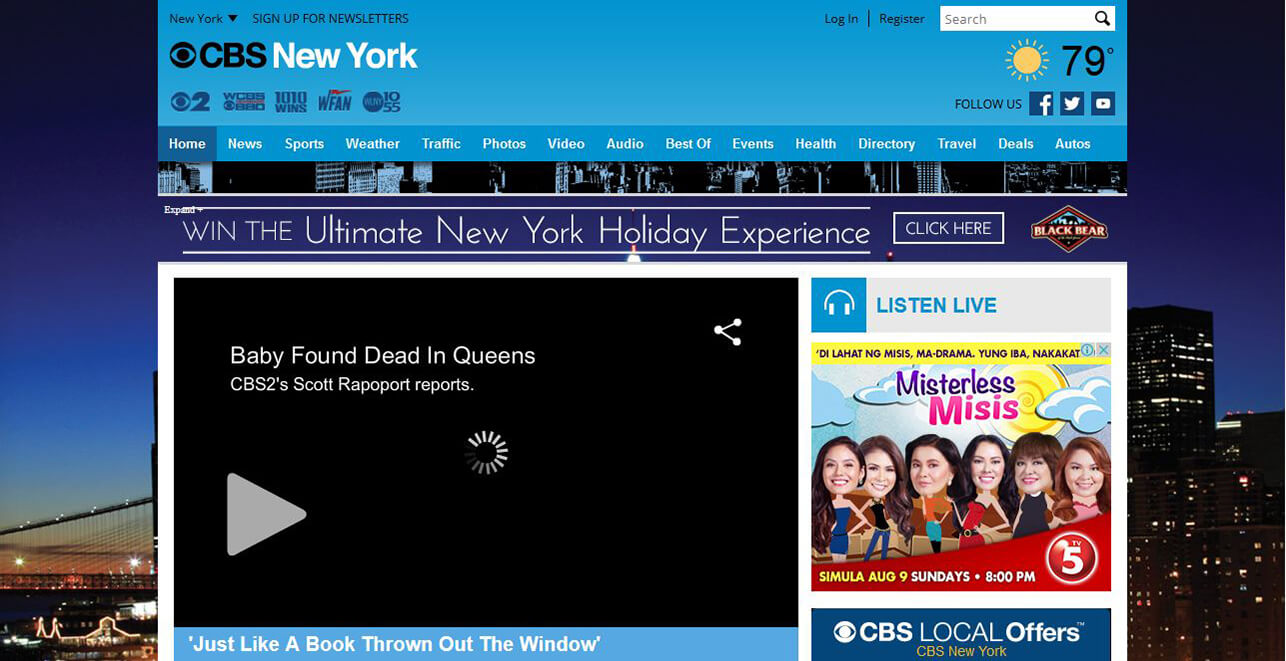Click the 'Baby Found Dead In Queens' title
The image size is (1286, 661).
pos(383,355)
